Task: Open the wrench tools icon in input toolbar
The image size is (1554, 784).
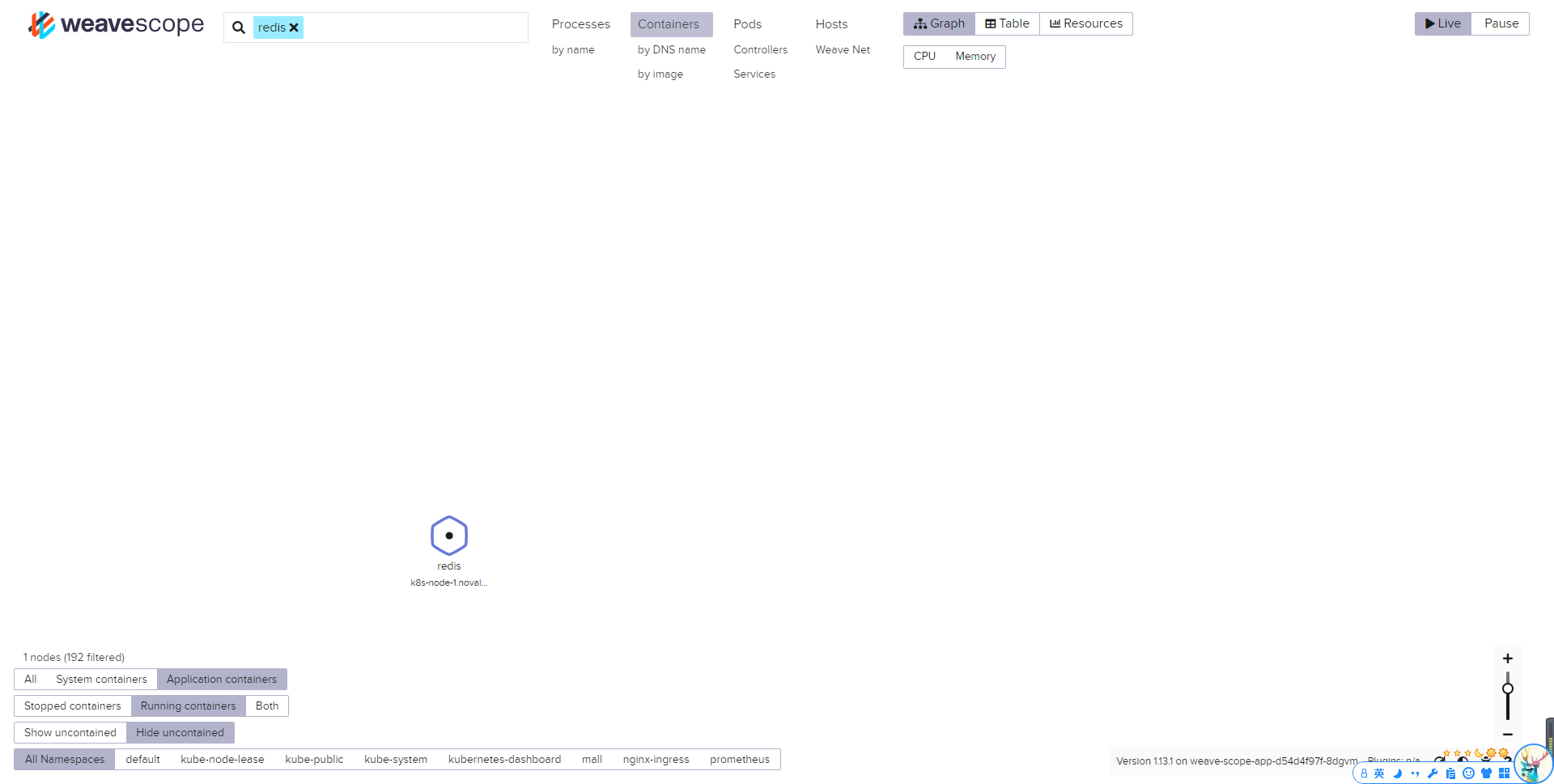Action: coord(1433,773)
